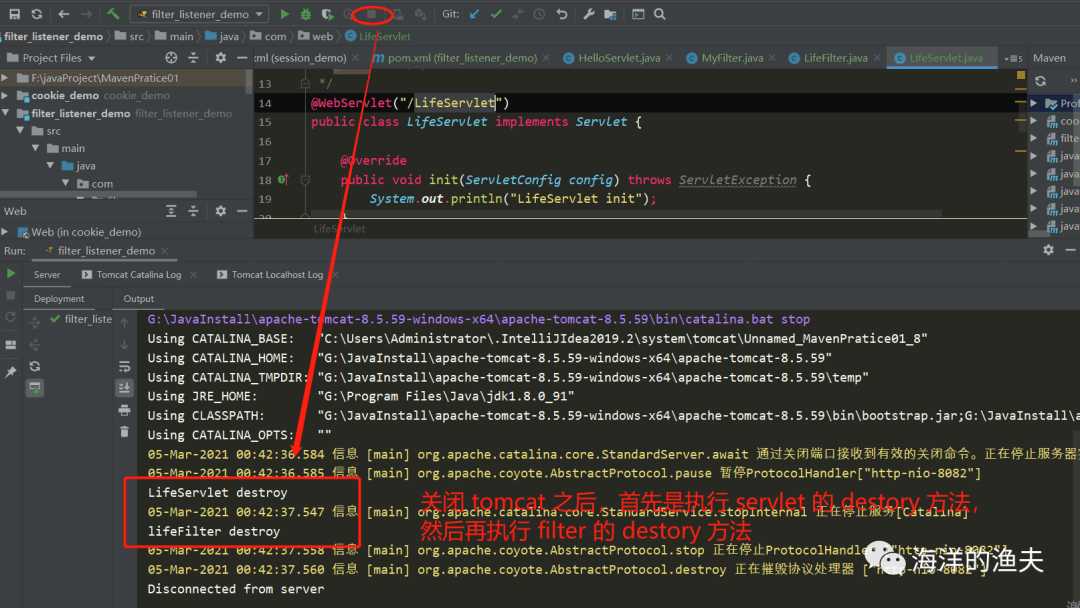Rerun the server from the Run panel play icon
The width and height of the screenshot is (1080, 608).
[10, 273]
